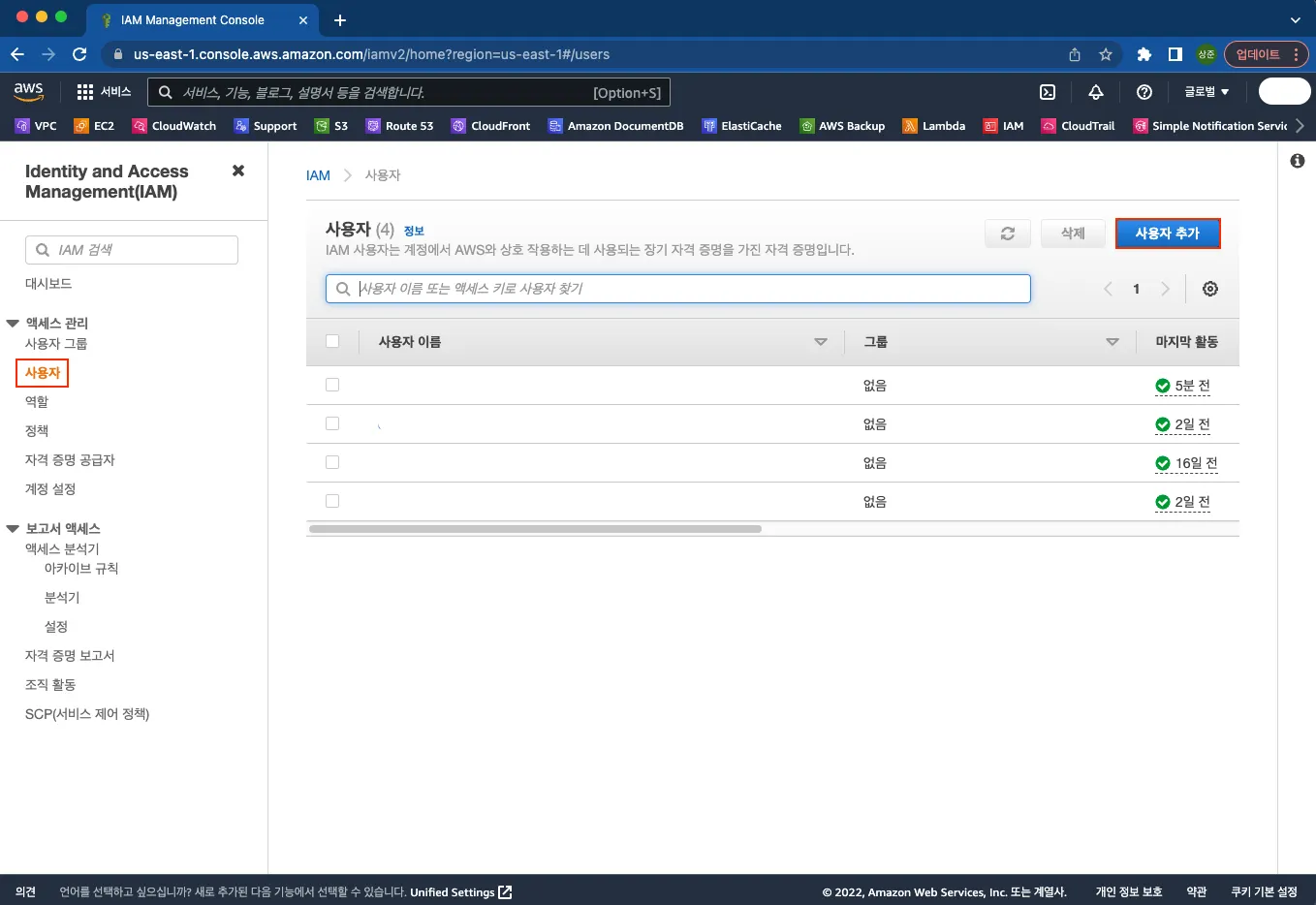
Task: Show more favorites with the right chevron
Action: pyautogui.click(x=1300, y=126)
